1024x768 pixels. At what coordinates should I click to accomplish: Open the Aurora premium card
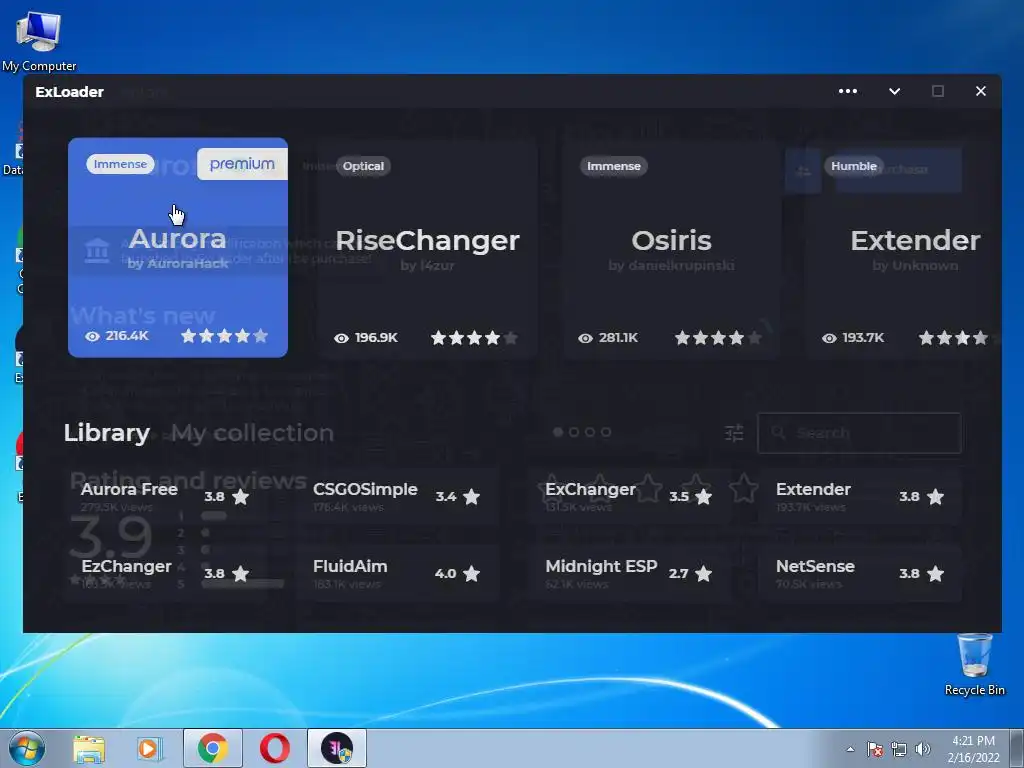pos(178,248)
